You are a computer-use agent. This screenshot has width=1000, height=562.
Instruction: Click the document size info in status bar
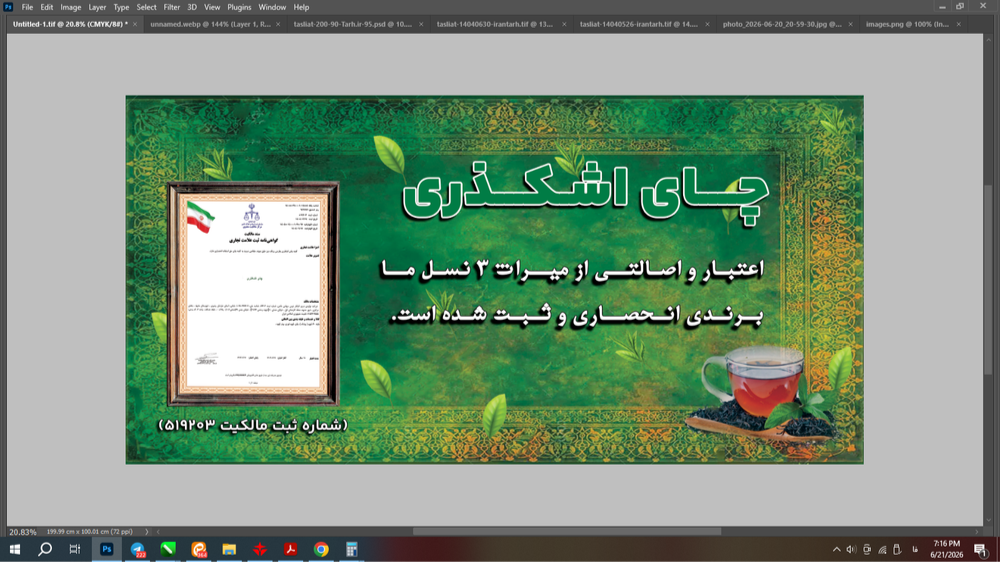tap(89, 531)
